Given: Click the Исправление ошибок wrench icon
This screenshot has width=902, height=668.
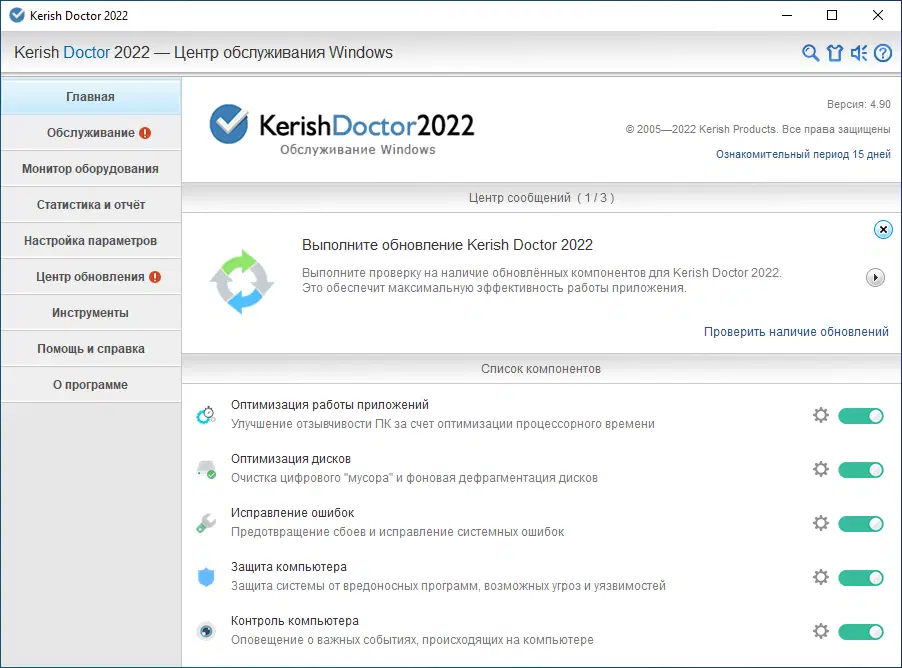Looking at the screenshot, I should [206, 523].
